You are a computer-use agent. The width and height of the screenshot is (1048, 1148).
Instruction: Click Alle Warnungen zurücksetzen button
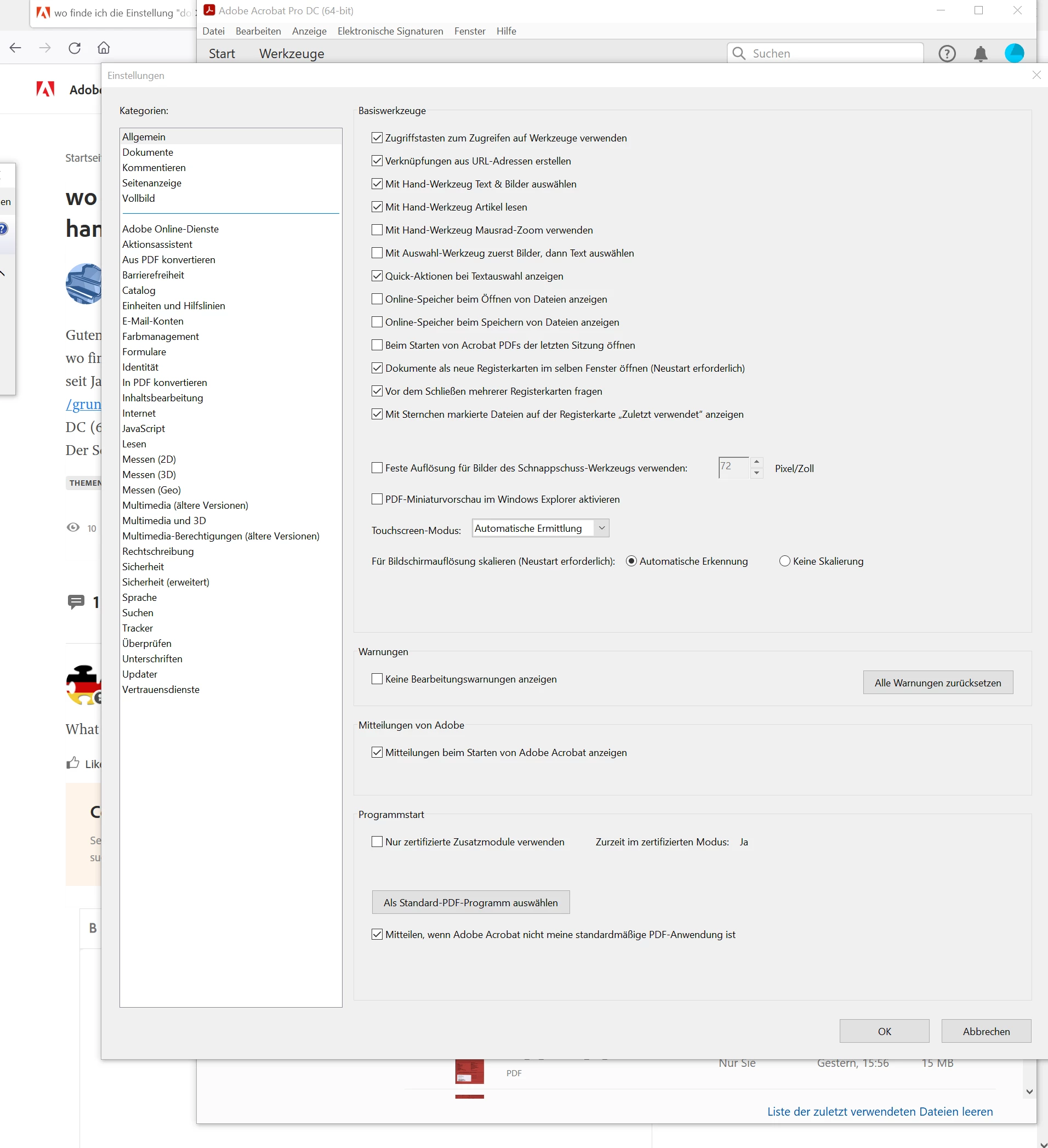(938, 682)
